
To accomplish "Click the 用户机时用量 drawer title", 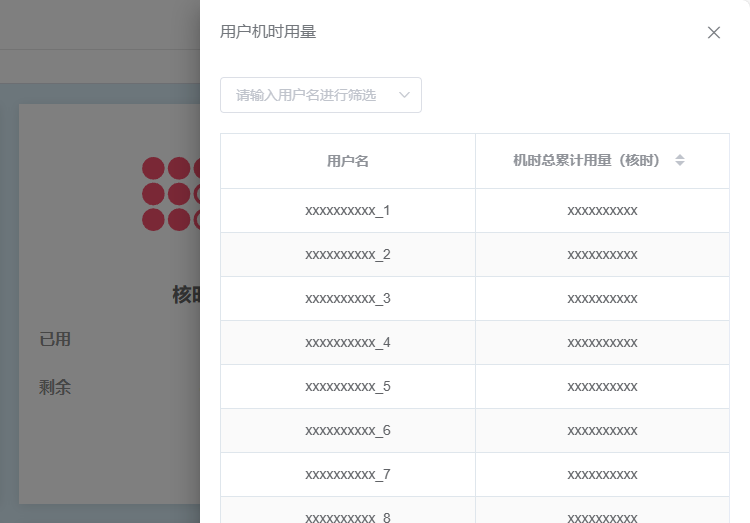I will [268, 32].
